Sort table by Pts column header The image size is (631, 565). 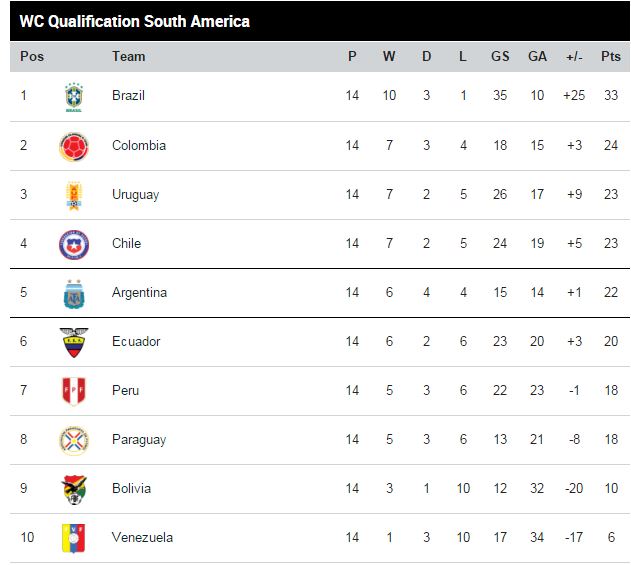[x=610, y=56]
